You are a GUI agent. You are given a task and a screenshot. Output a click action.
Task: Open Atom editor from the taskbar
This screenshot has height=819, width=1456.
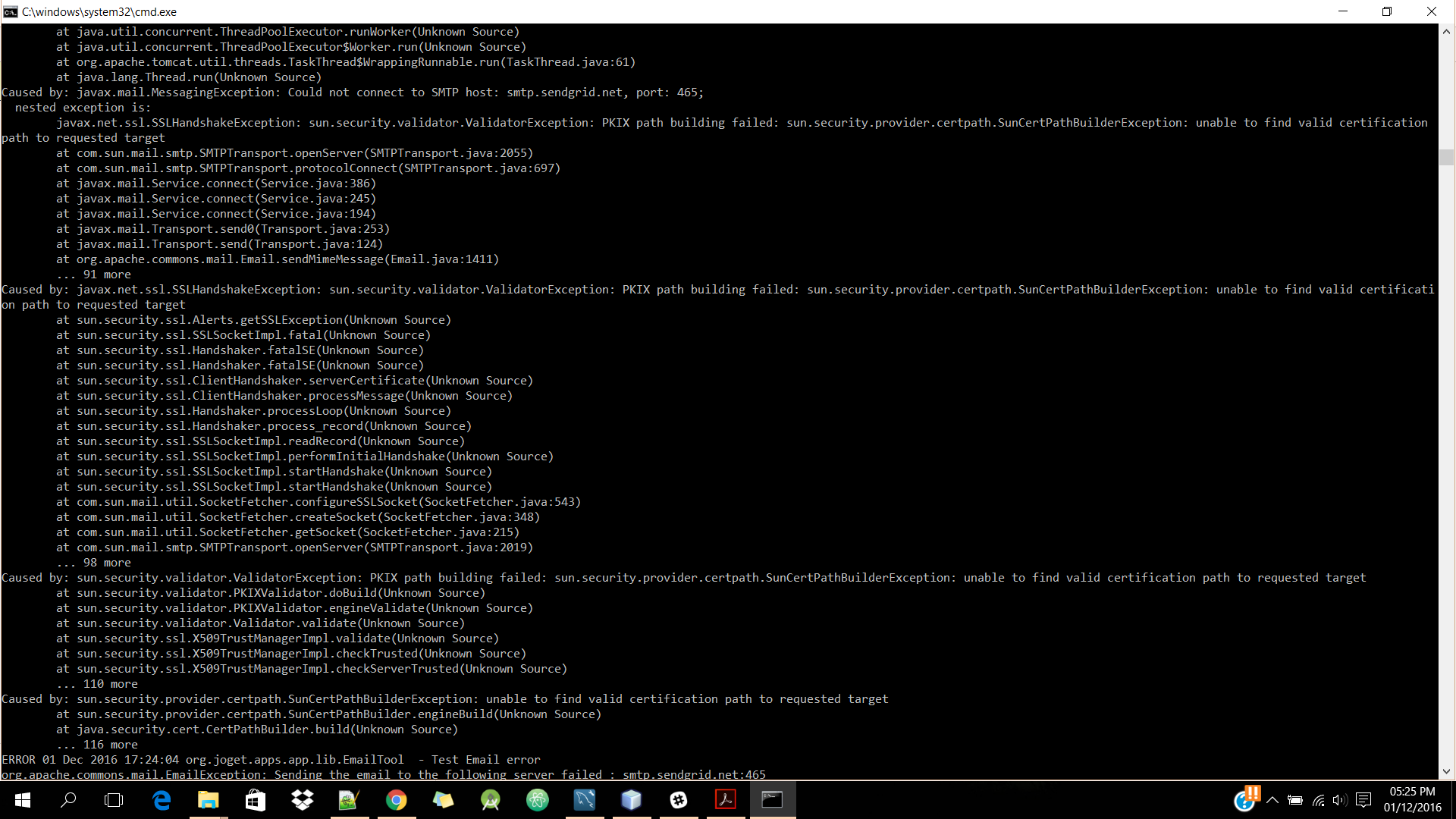coord(538,800)
